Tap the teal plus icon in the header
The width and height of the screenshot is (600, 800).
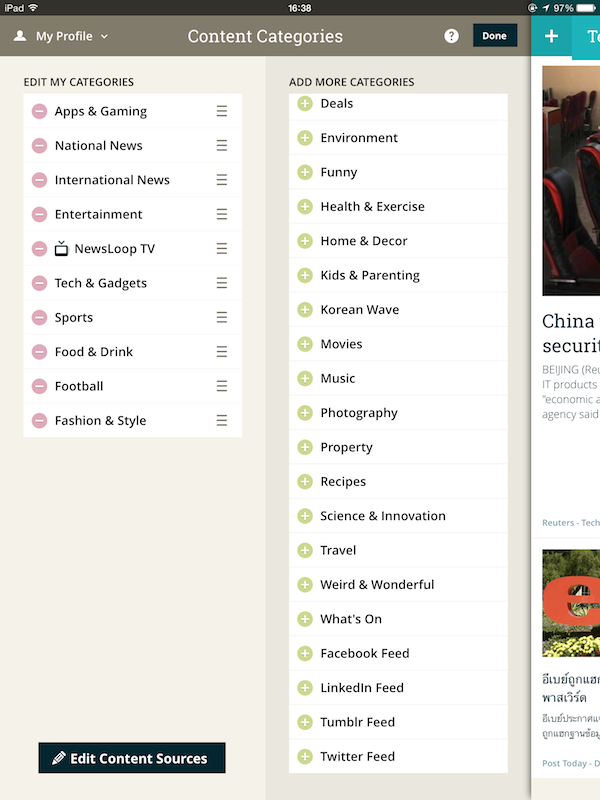[551, 36]
